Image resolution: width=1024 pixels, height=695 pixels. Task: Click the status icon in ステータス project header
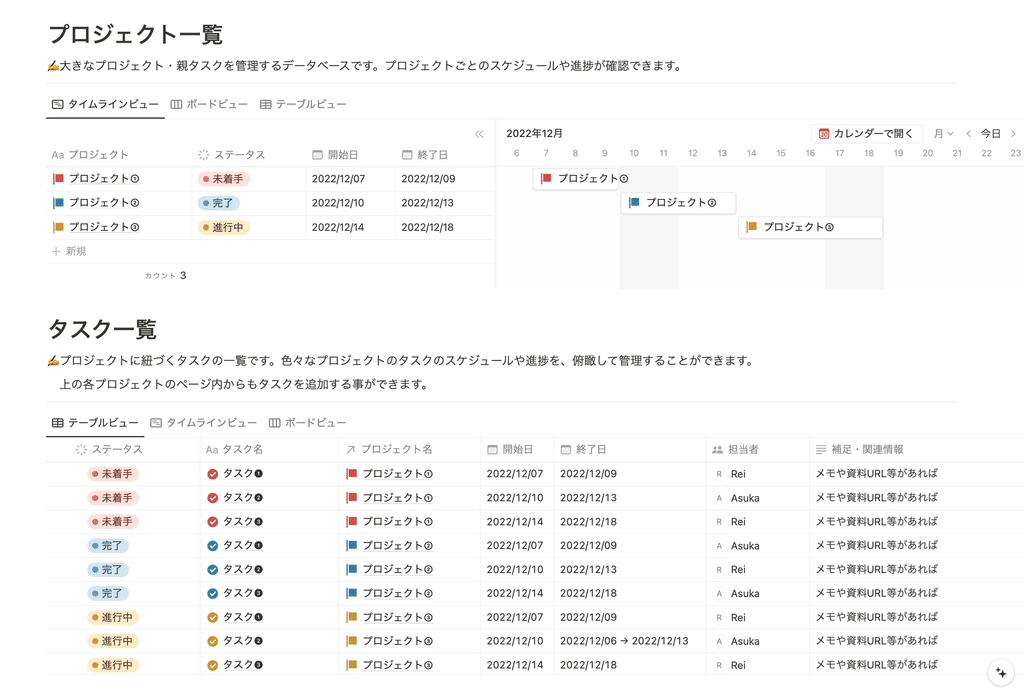click(x=204, y=155)
